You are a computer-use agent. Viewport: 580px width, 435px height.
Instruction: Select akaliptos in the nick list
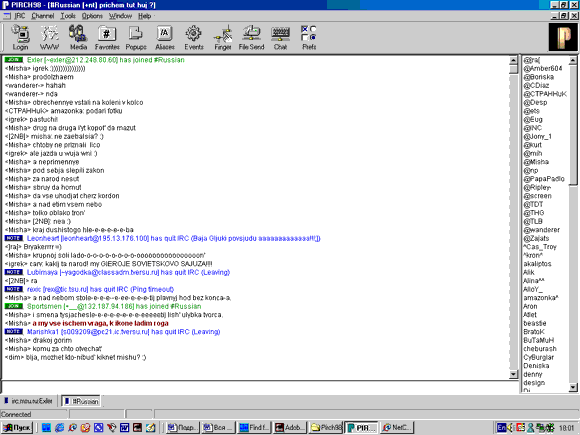[x=537, y=264]
